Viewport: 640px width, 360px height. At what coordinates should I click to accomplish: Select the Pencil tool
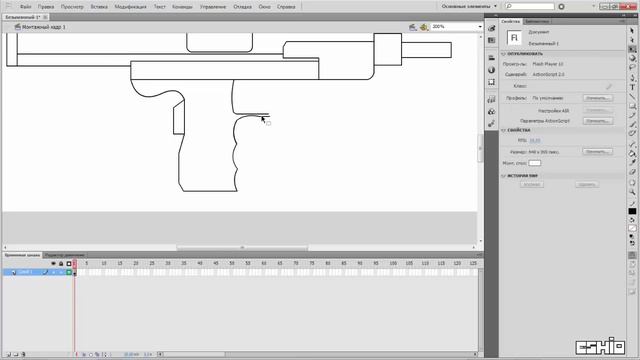coord(632,115)
